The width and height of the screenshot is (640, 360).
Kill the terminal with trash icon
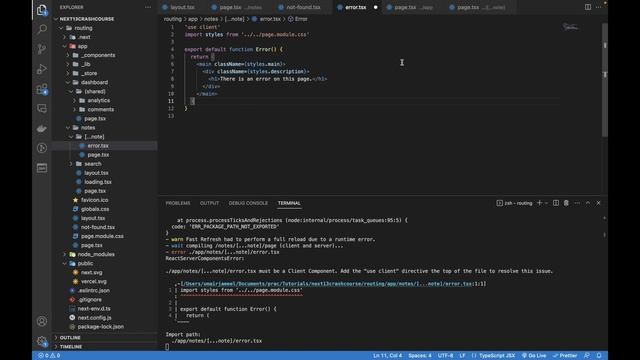[x=566, y=203]
